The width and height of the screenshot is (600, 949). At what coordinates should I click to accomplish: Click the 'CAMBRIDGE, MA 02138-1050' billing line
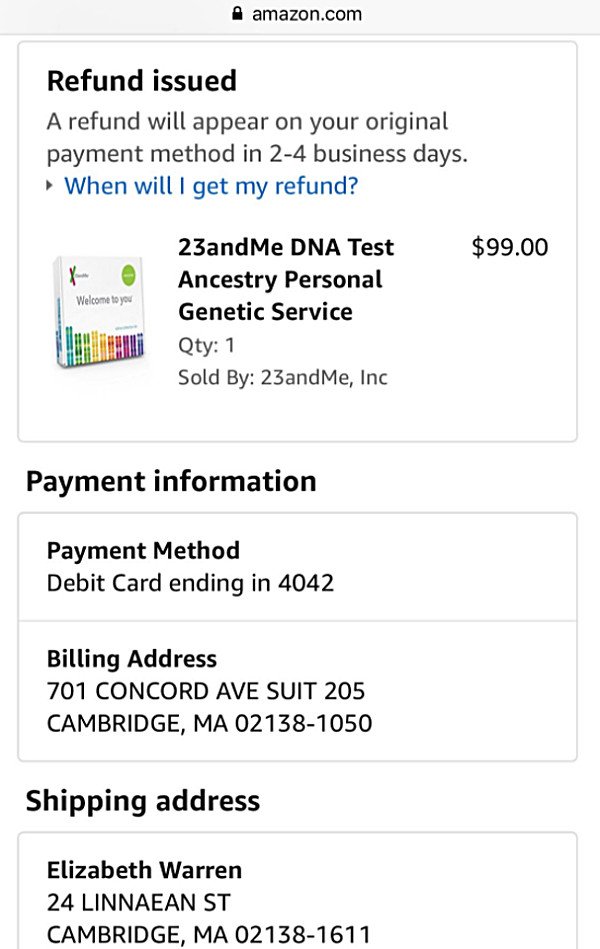(209, 723)
